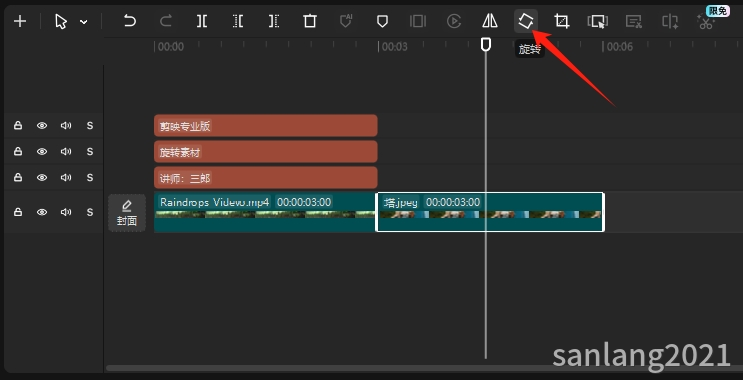Click the disabled text-removal icon
743x380 pixels.
click(x=634, y=21)
